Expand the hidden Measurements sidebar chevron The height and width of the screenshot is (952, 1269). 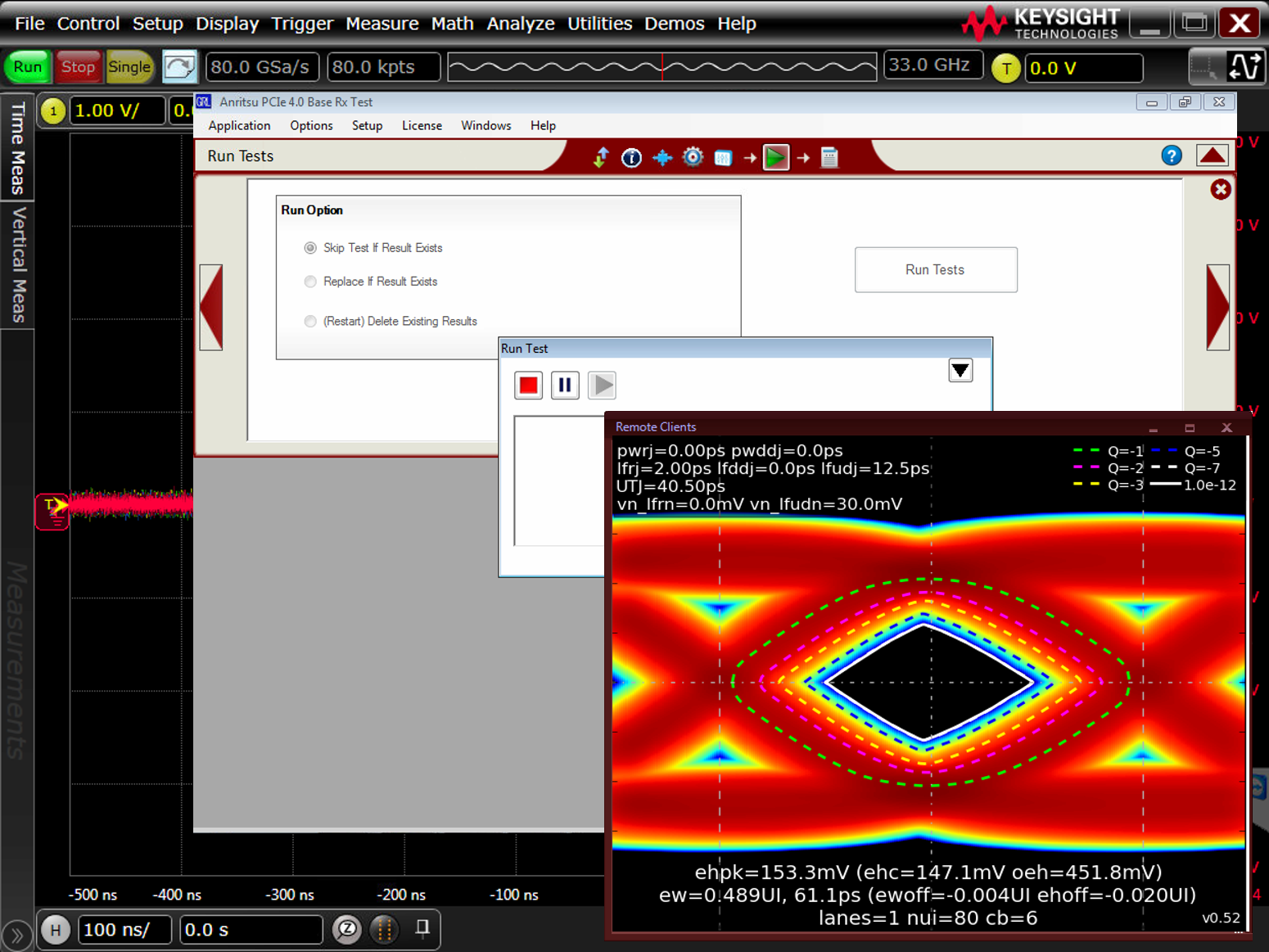(x=16, y=933)
